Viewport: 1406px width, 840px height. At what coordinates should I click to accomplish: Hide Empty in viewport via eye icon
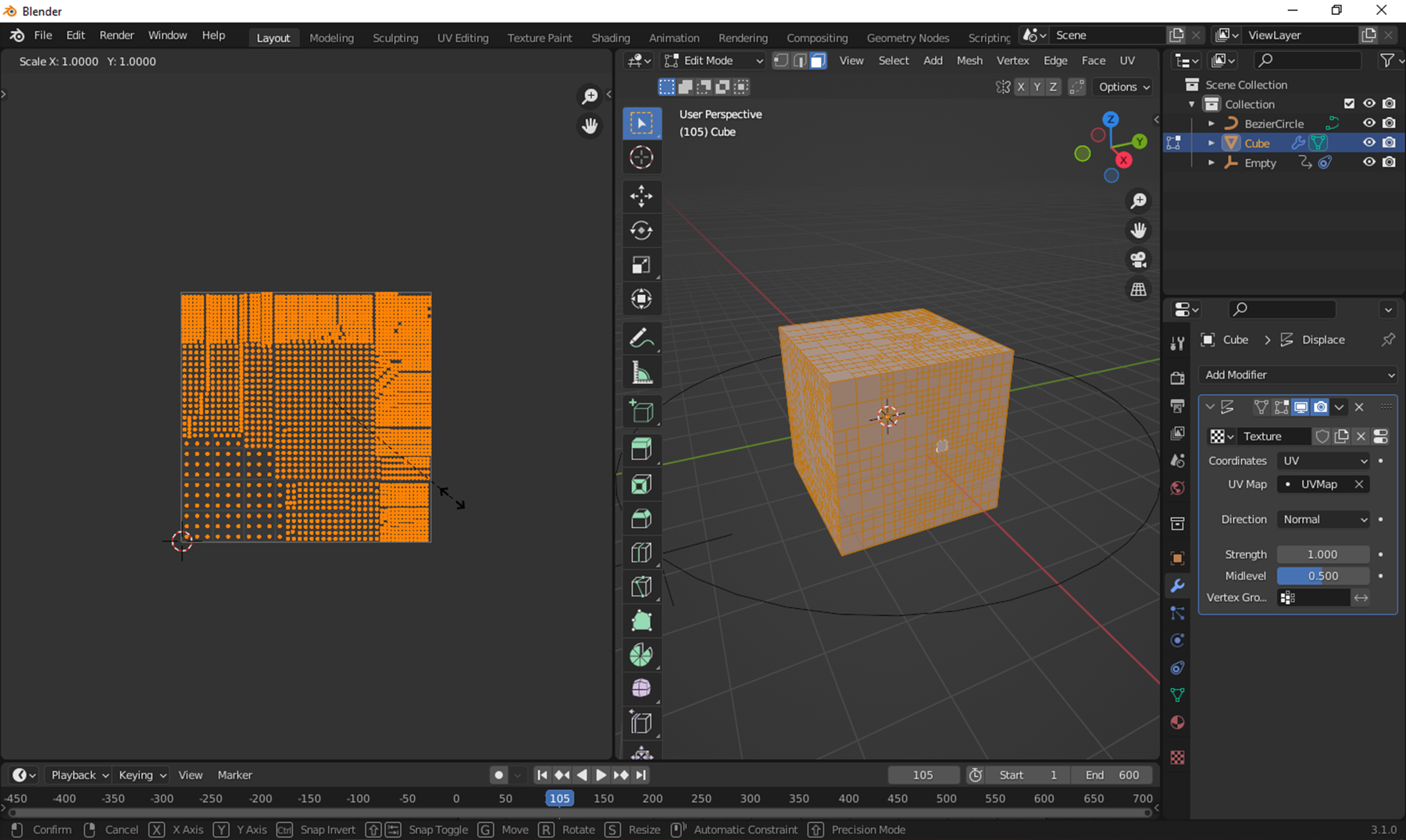pyautogui.click(x=1369, y=162)
